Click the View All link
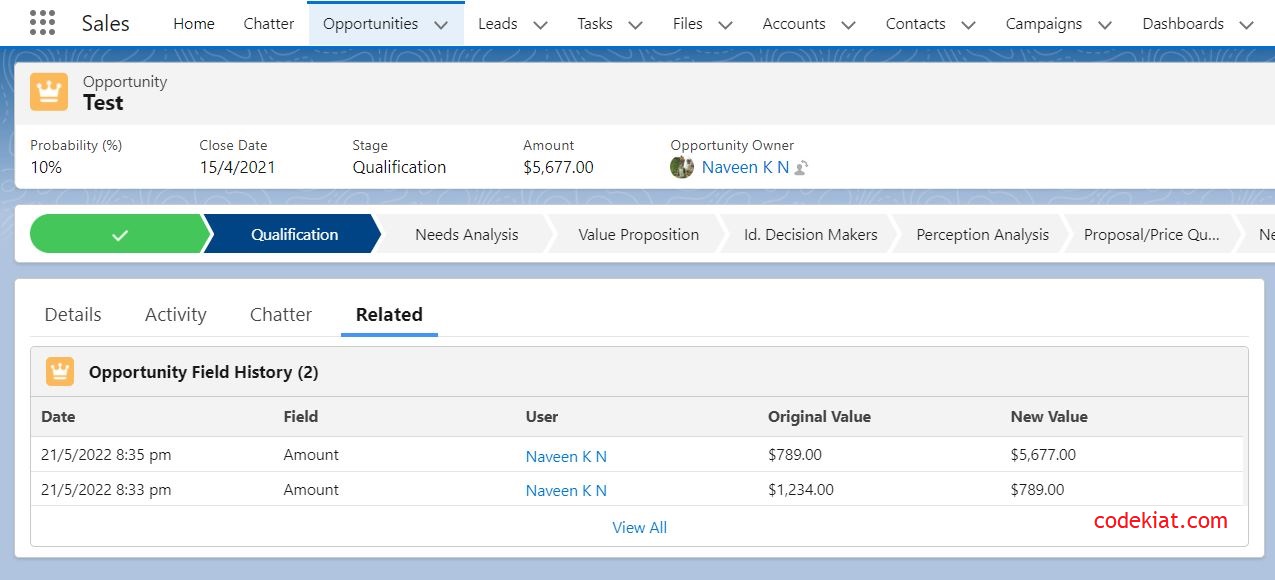The height and width of the screenshot is (580, 1275). pyautogui.click(x=639, y=527)
